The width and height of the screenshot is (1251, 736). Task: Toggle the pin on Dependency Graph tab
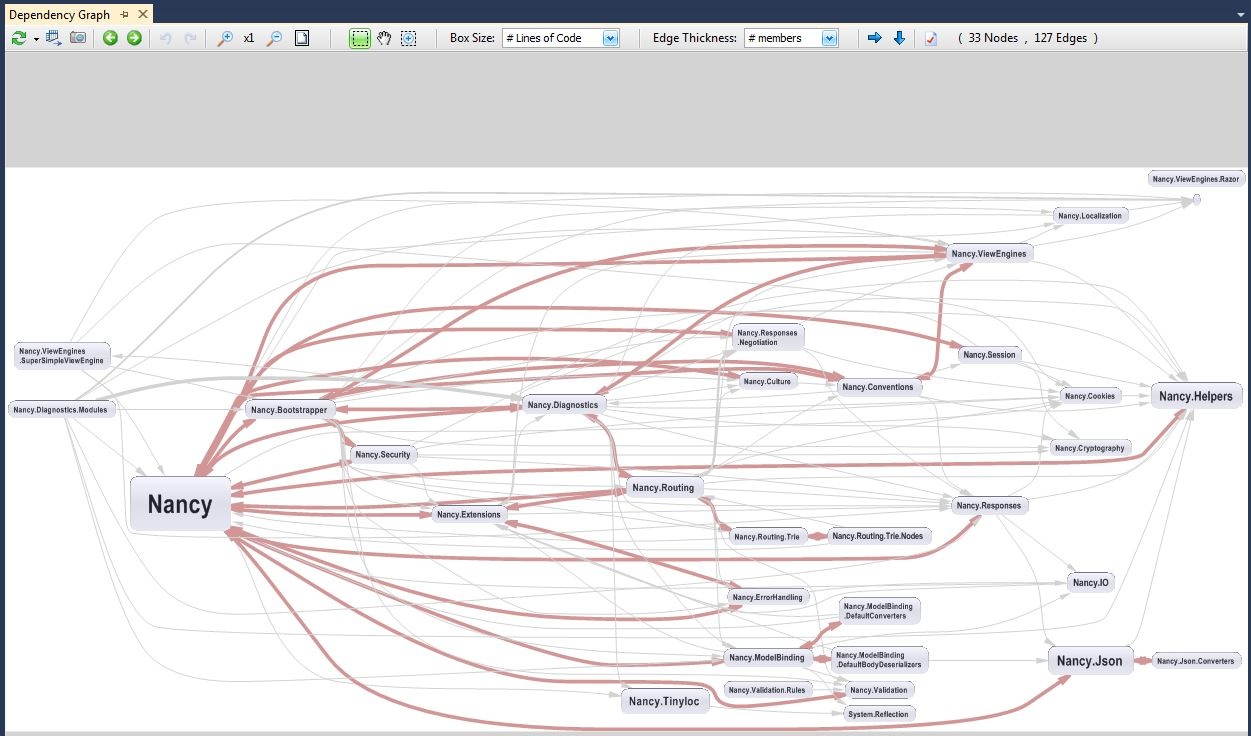point(124,14)
